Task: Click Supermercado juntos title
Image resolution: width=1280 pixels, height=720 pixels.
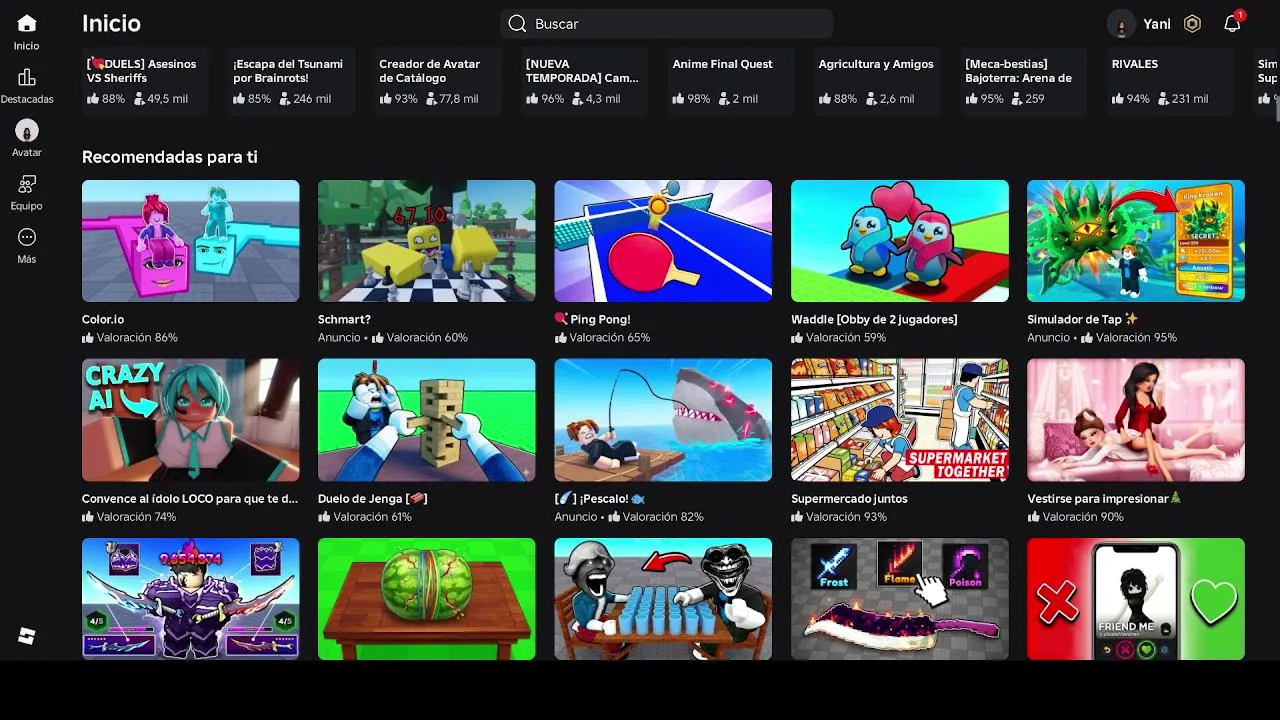Action: tap(849, 498)
